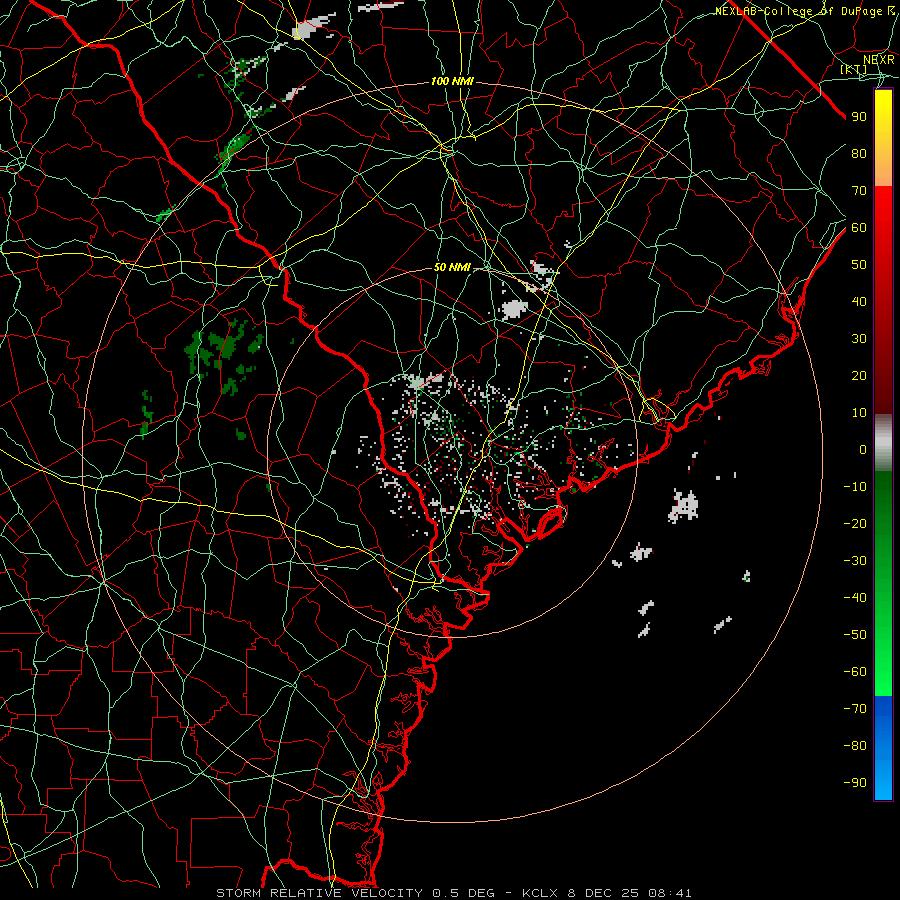Click the -60 value on the velocity scale

pyautogui.click(x=855, y=672)
